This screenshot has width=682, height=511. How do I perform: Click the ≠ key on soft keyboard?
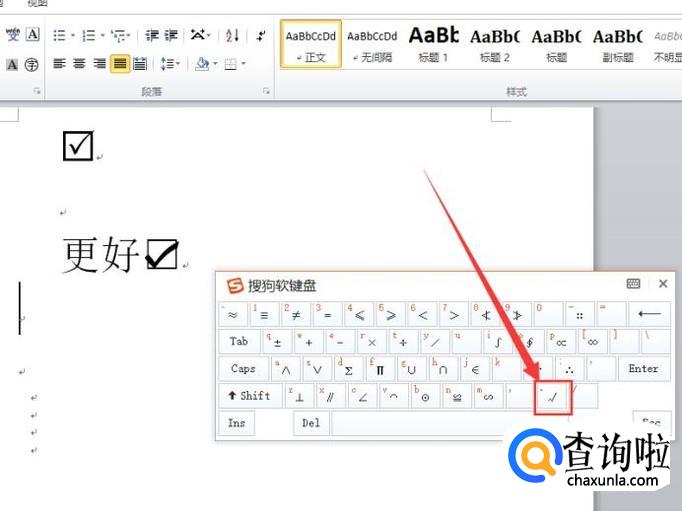point(296,314)
